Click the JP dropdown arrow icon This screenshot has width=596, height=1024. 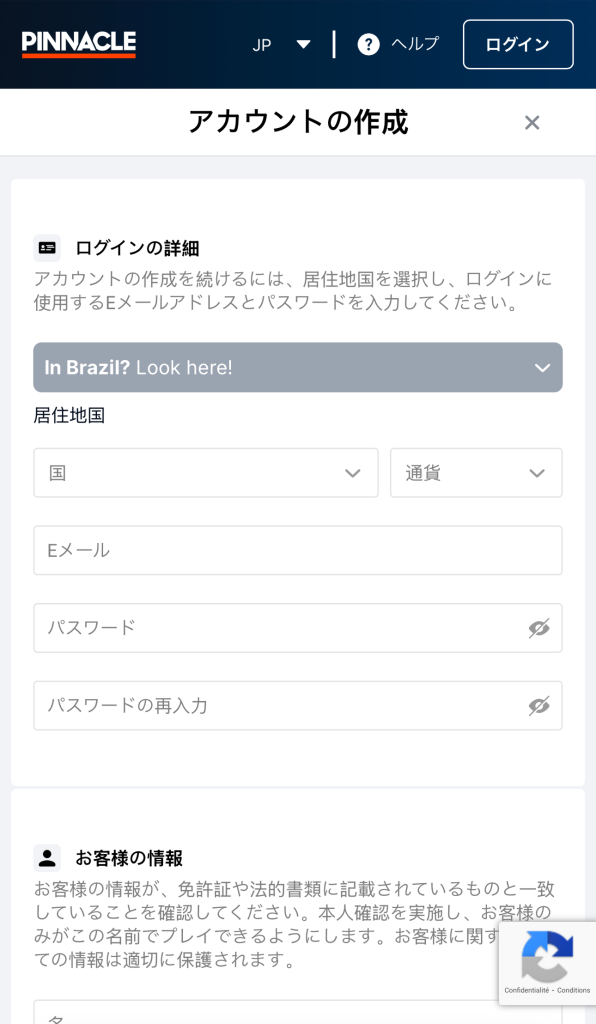[x=305, y=44]
